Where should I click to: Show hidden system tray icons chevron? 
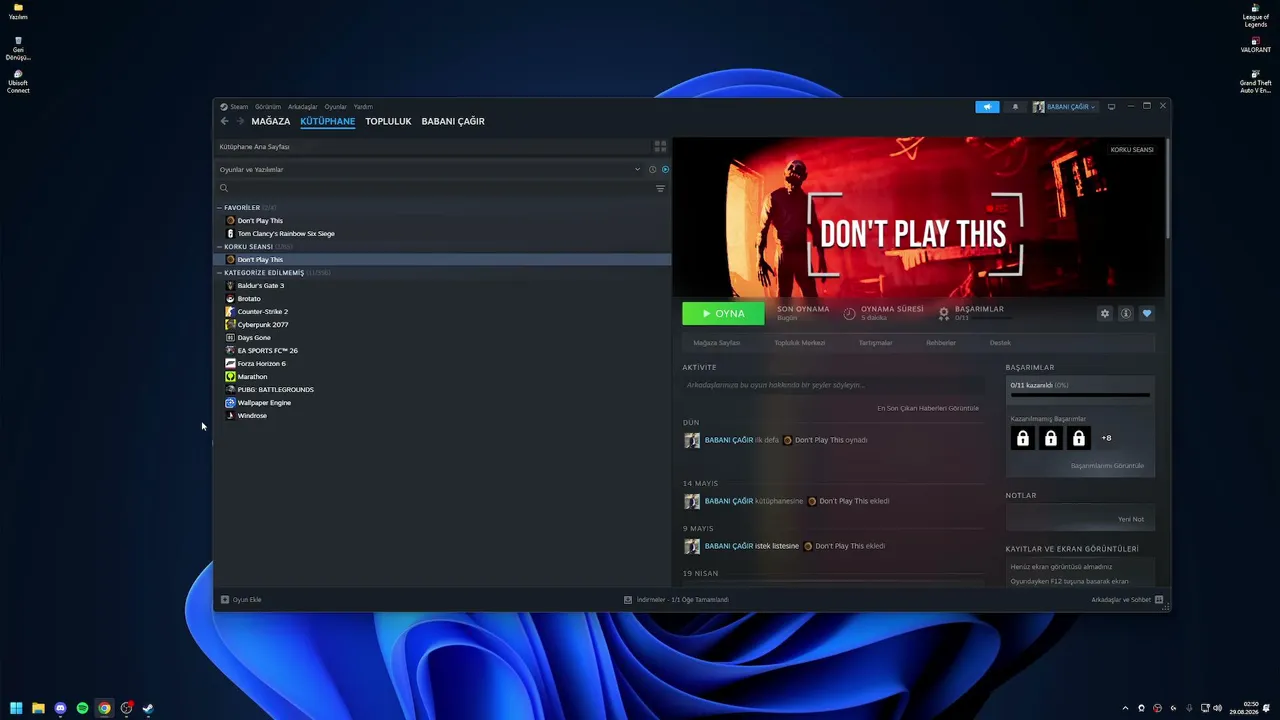(1125, 708)
